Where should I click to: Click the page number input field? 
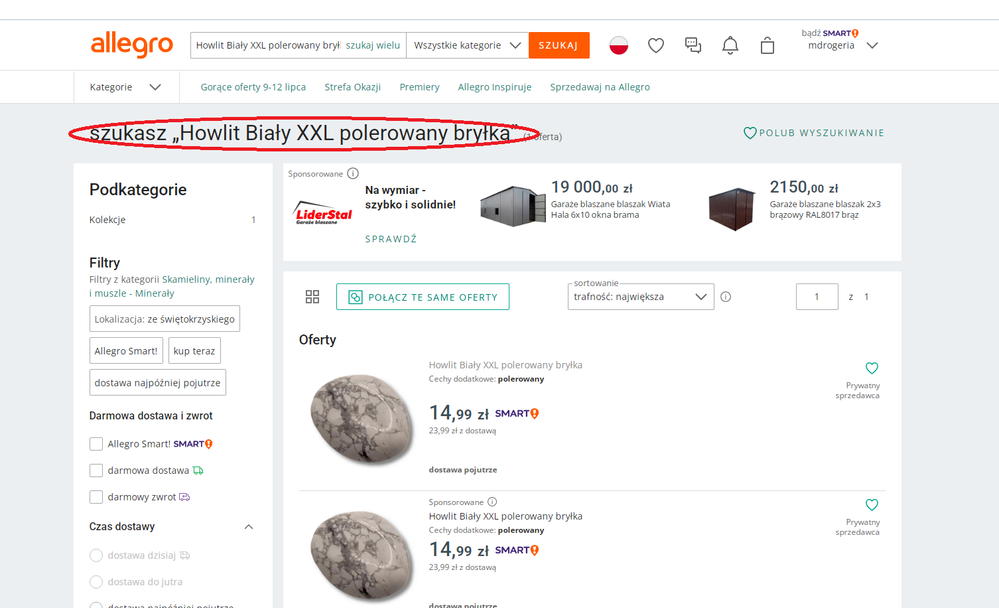coord(817,296)
